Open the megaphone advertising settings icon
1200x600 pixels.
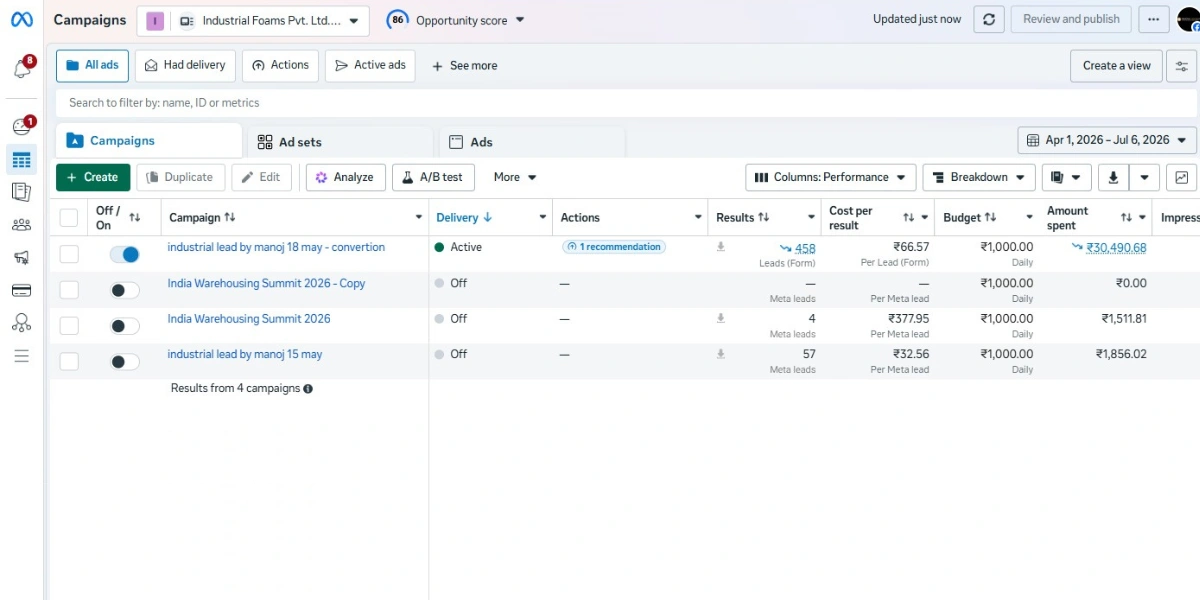tap(21, 258)
